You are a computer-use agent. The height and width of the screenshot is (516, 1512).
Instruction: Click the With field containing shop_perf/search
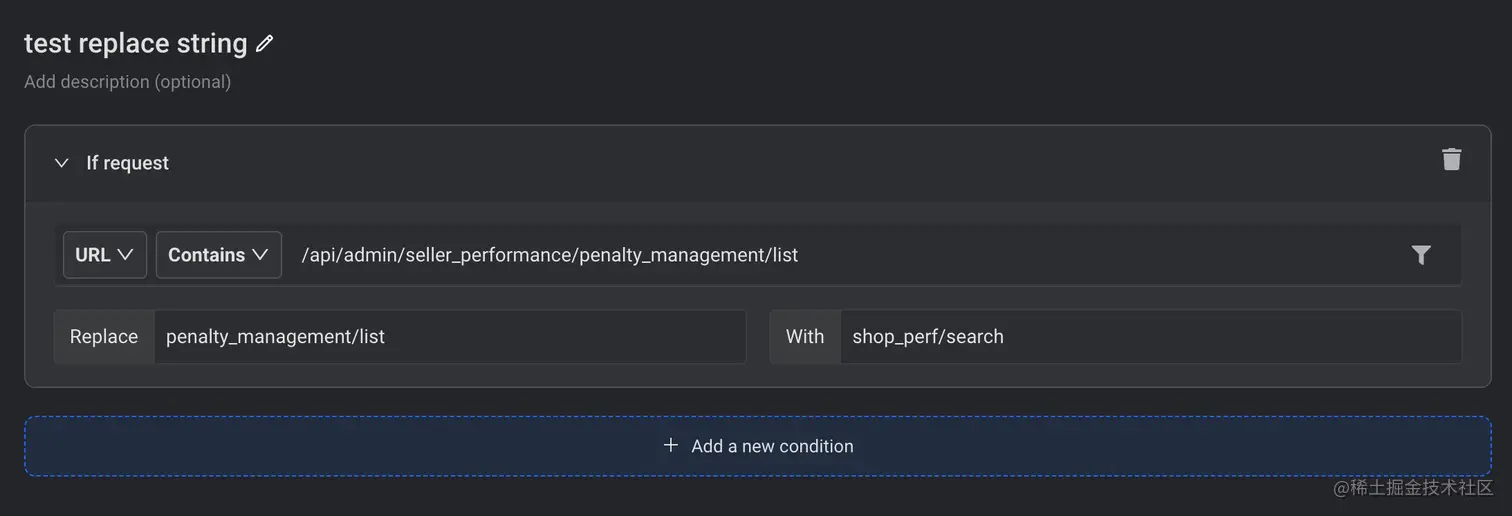(x=1150, y=337)
